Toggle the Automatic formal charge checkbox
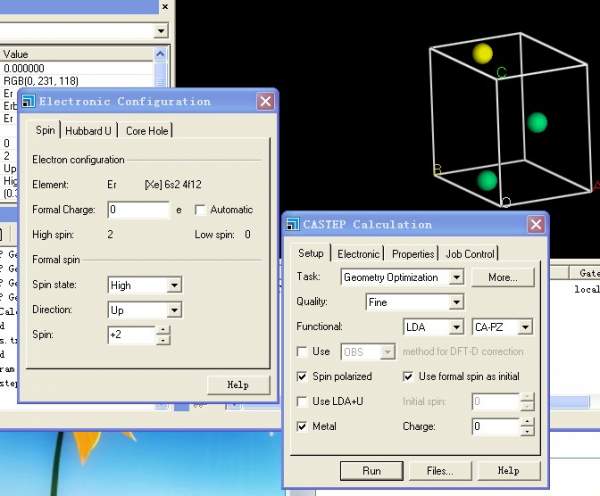This screenshot has height=496, width=600. (200, 210)
